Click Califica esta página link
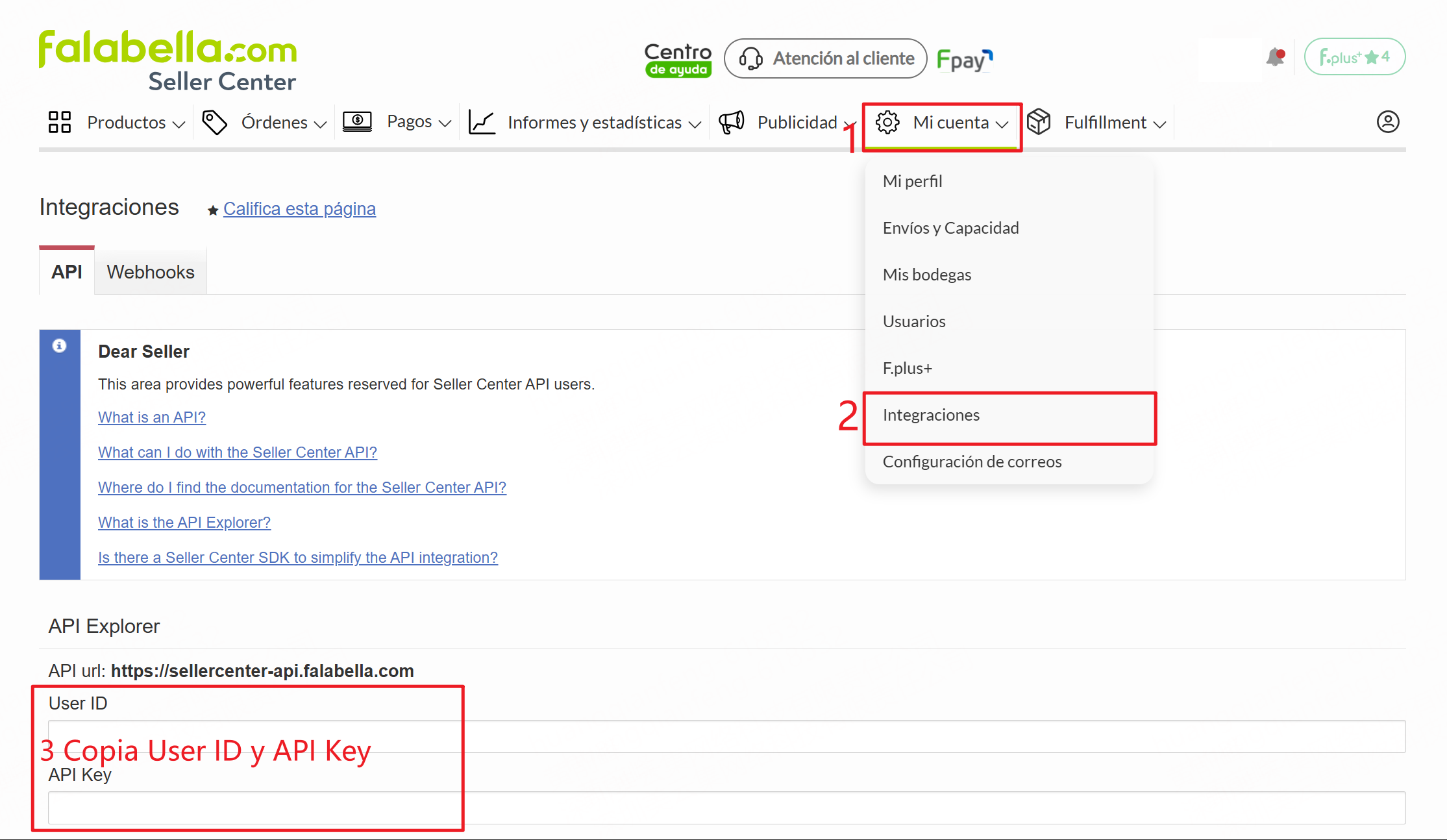Image resolution: width=1447 pixels, height=840 pixels. click(x=299, y=208)
